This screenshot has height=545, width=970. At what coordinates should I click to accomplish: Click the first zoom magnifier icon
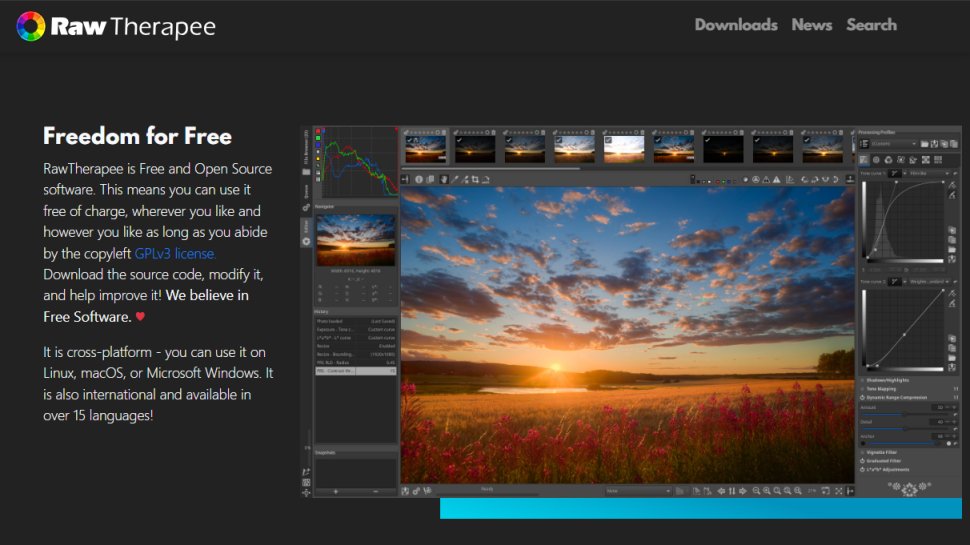pos(756,491)
